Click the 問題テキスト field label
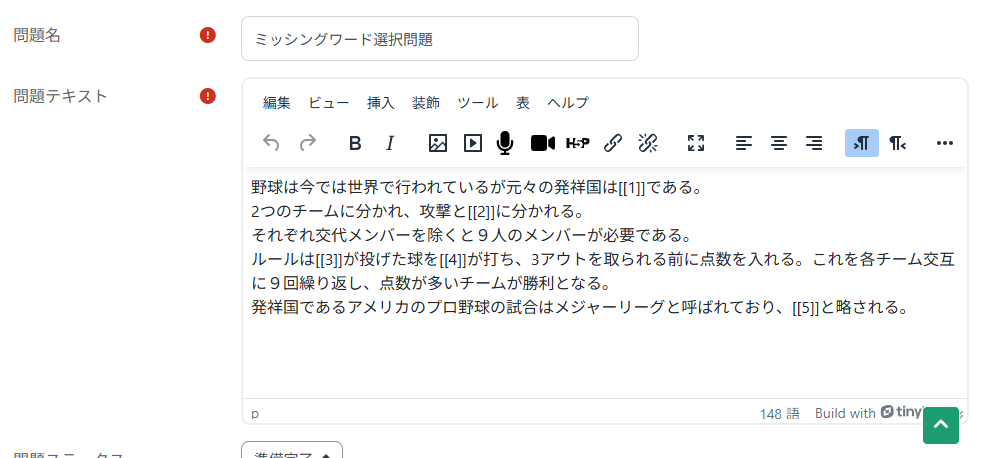 click(x=61, y=96)
